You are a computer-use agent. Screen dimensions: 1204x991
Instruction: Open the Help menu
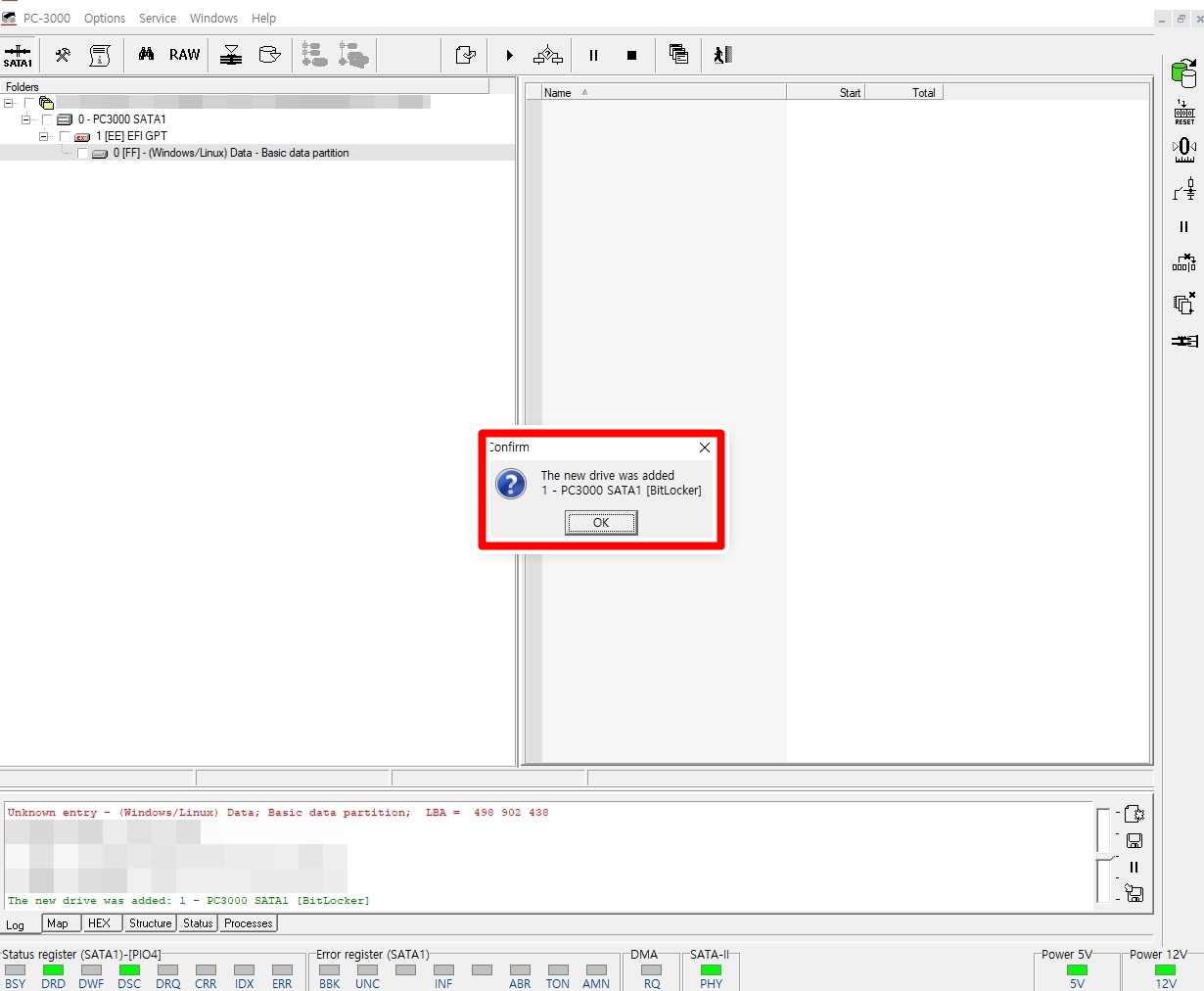click(x=264, y=18)
